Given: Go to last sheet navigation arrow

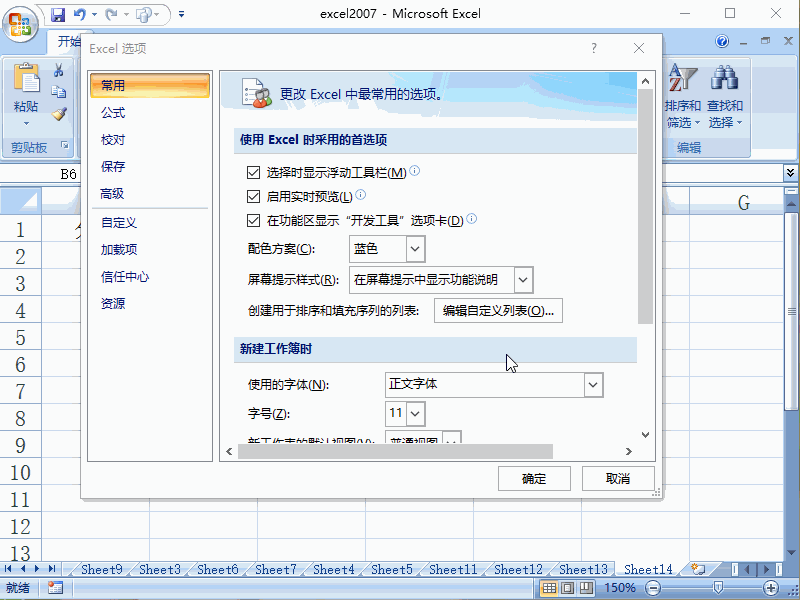Looking at the screenshot, I should coord(52,568).
